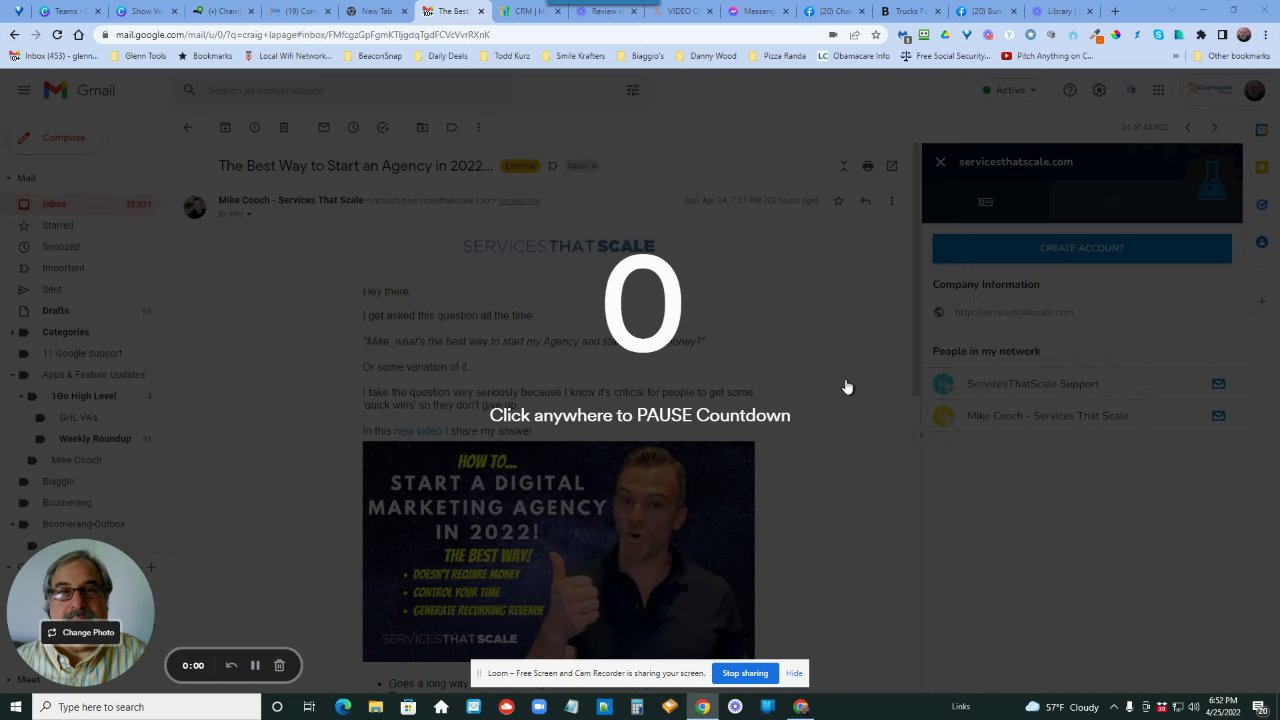This screenshot has height=720, width=1280.
Task: Expand recipient details arrow next to 'to info'
Action: click(x=249, y=214)
